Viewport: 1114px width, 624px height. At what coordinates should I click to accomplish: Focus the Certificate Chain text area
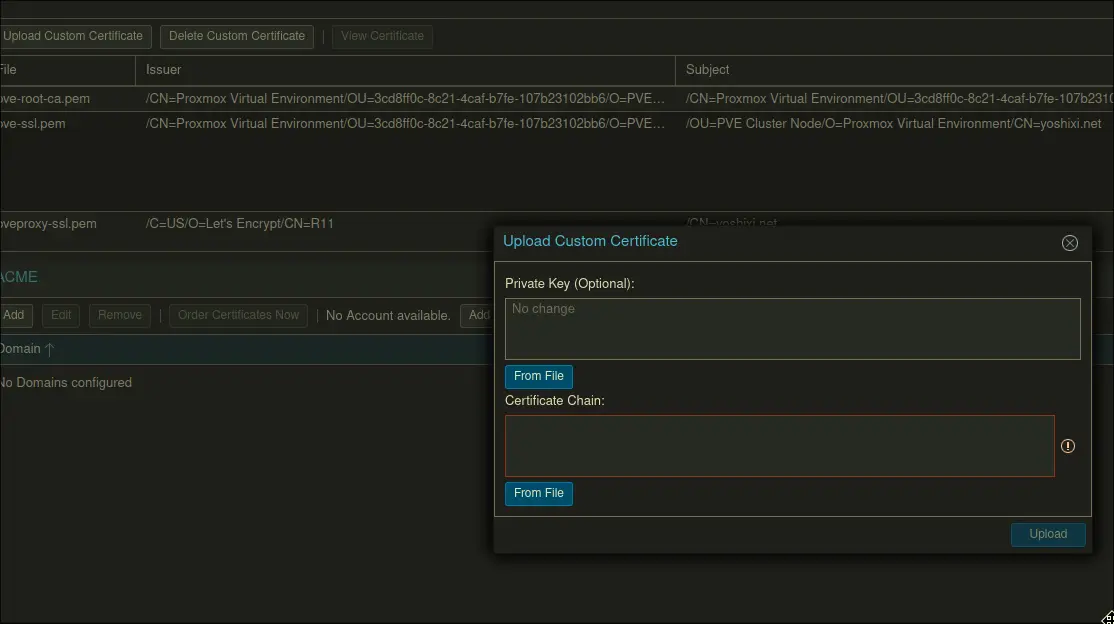[x=779, y=446]
